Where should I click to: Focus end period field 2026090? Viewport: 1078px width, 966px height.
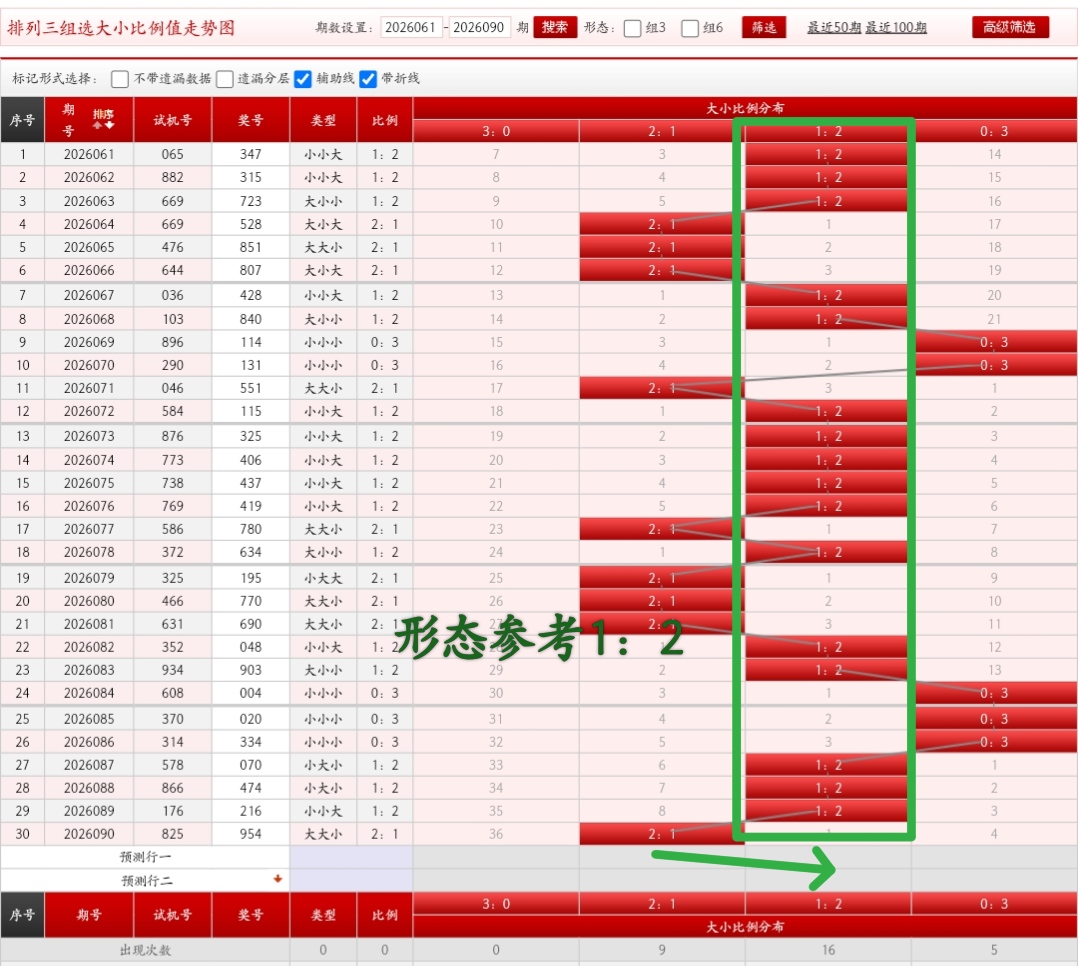point(480,27)
